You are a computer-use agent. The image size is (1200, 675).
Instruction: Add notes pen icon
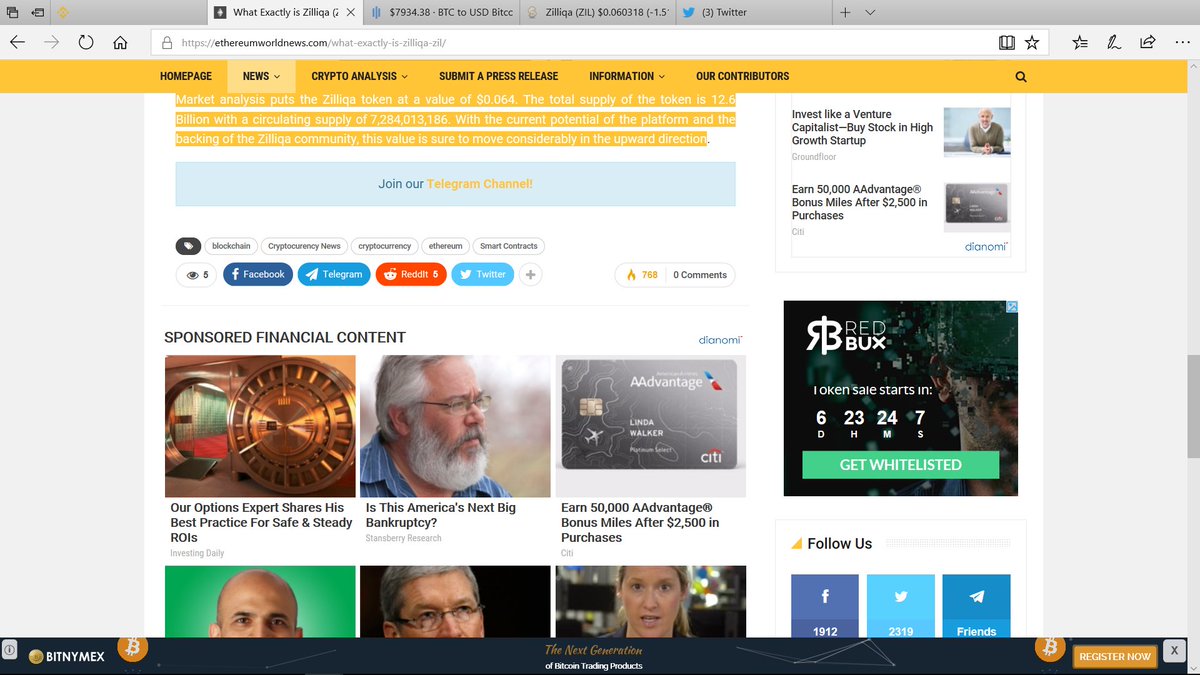[1113, 43]
